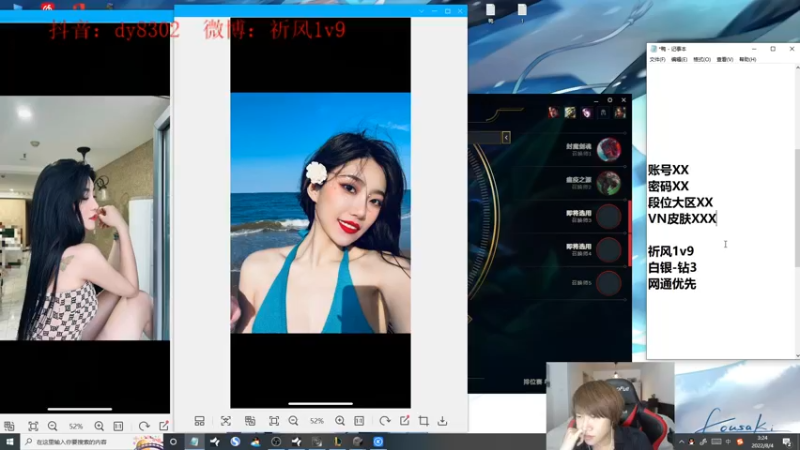
Task: Zoom out in center image viewer
Action: [293, 421]
